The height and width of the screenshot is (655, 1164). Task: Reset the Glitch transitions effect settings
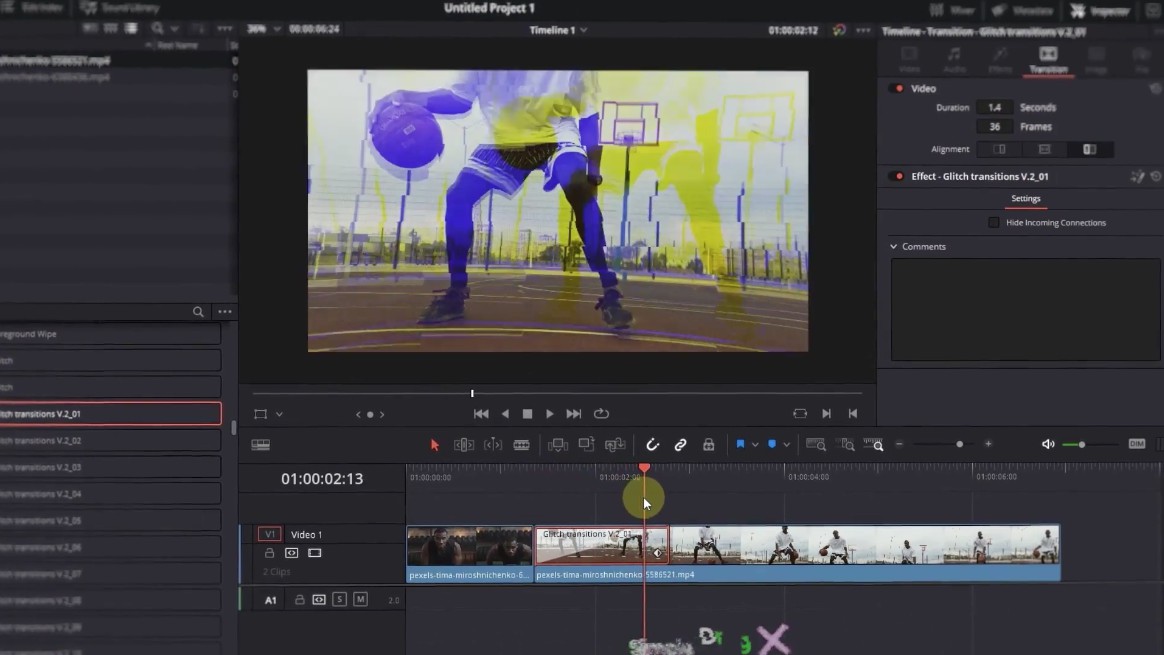pos(1156,176)
